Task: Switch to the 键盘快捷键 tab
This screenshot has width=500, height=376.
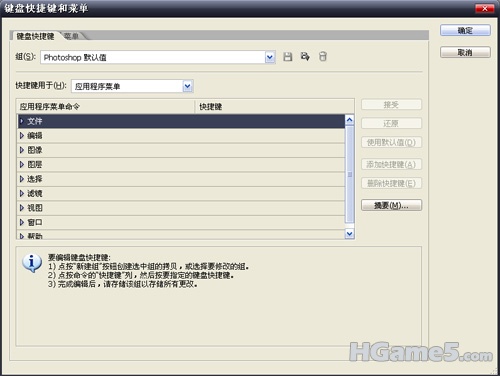Action: (35, 36)
